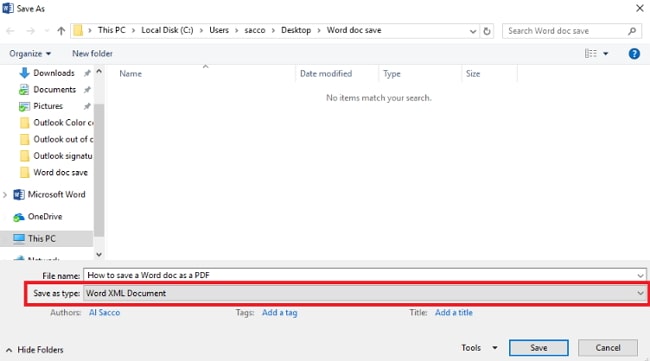Select This PC in address breadcrumb
This screenshot has height=361, width=650.
(x=112, y=30)
